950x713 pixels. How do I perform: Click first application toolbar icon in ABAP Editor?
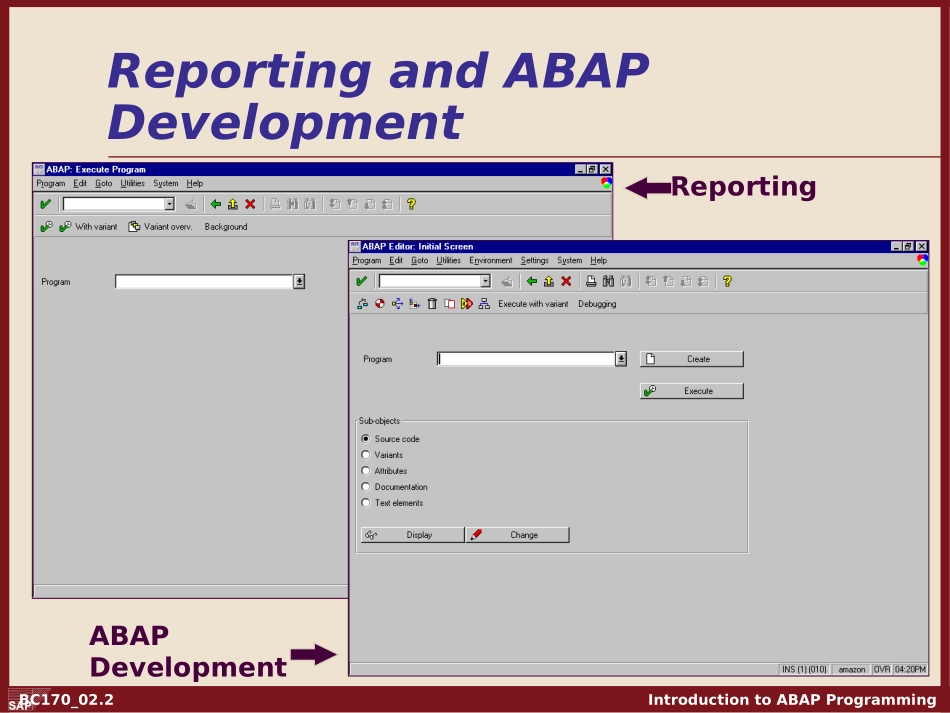(x=362, y=303)
